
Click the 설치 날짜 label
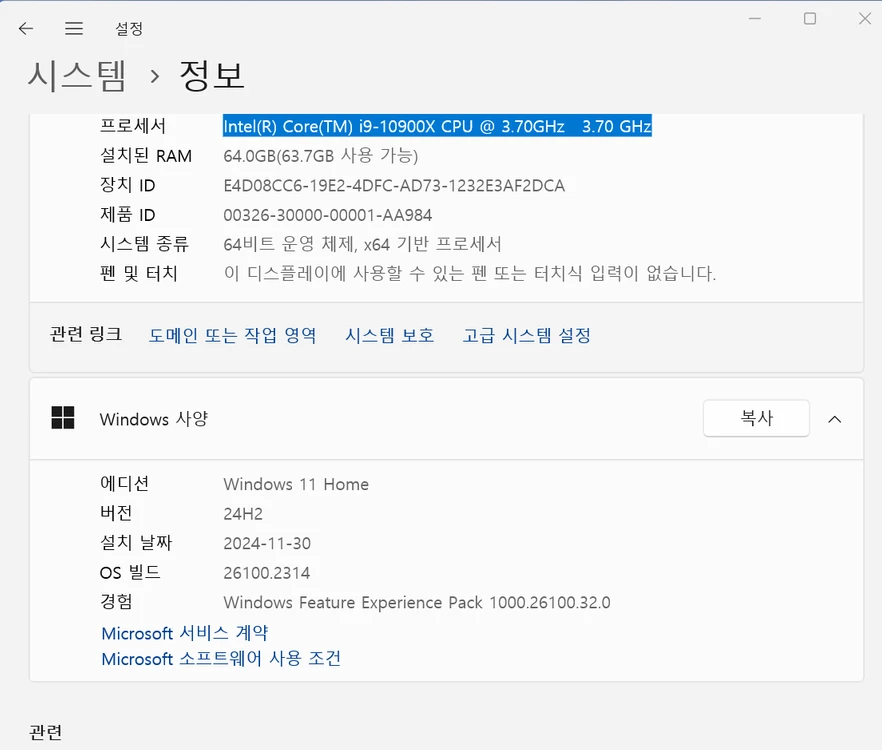[136, 543]
